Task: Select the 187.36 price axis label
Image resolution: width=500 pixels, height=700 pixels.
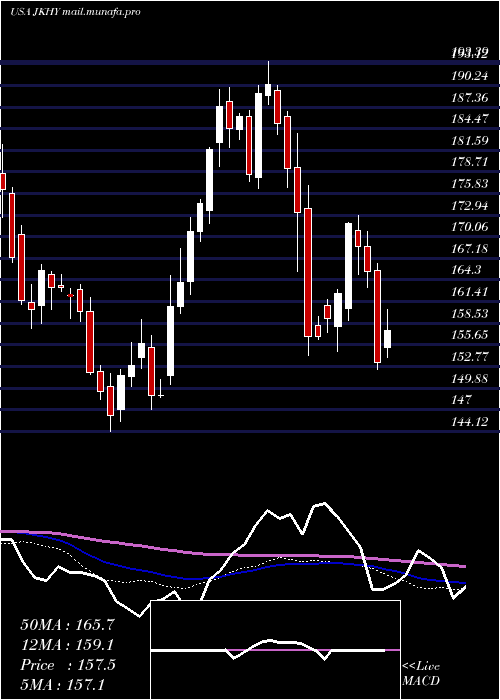Action: 470,97
